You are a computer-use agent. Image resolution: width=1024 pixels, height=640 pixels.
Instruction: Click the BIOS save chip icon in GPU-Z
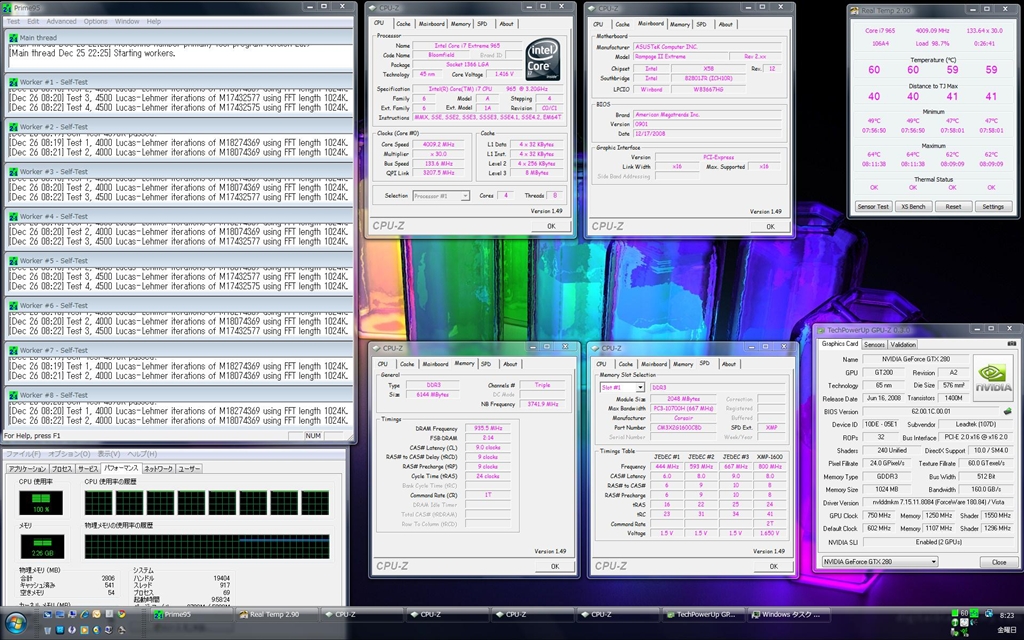point(1007,411)
